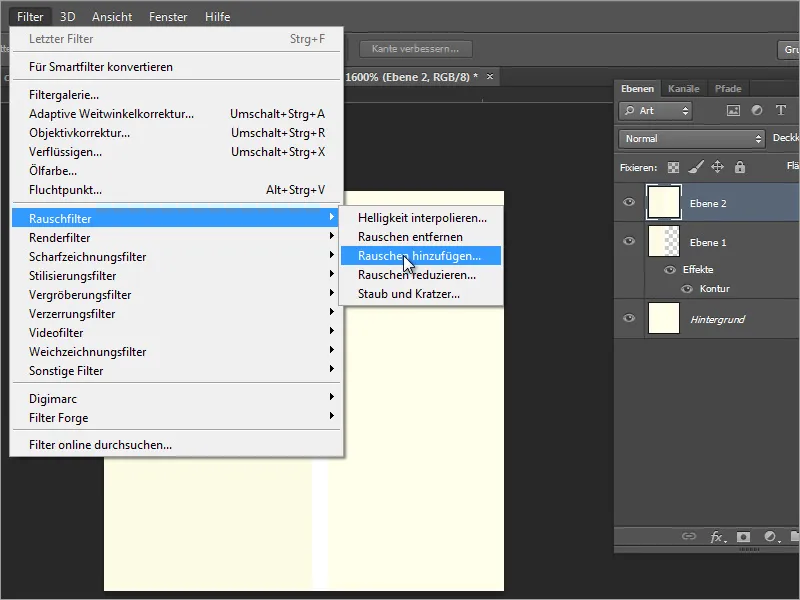Click the pixel image layer filter icon

[x=733, y=110]
